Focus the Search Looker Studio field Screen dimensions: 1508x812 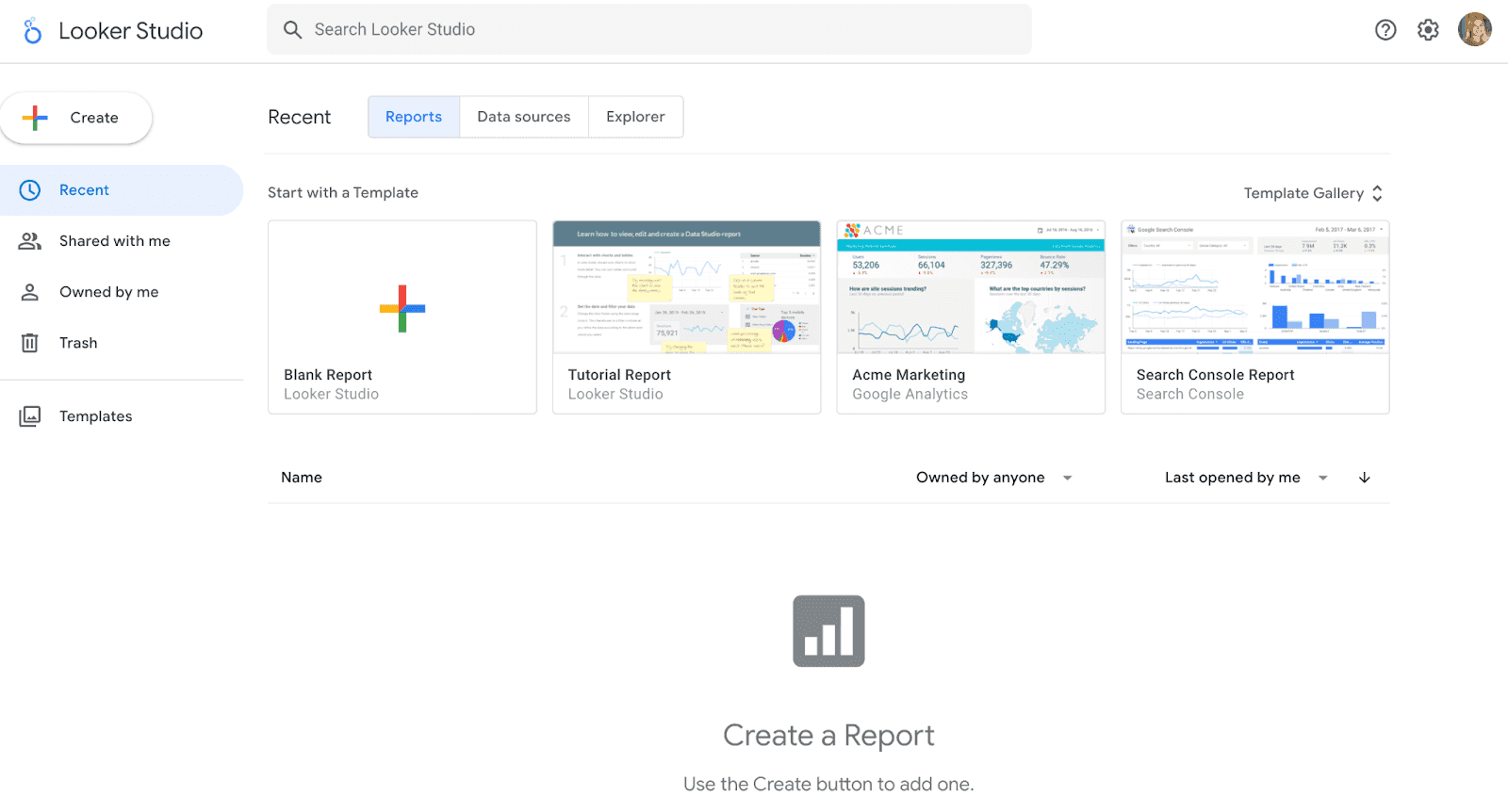[660, 30]
